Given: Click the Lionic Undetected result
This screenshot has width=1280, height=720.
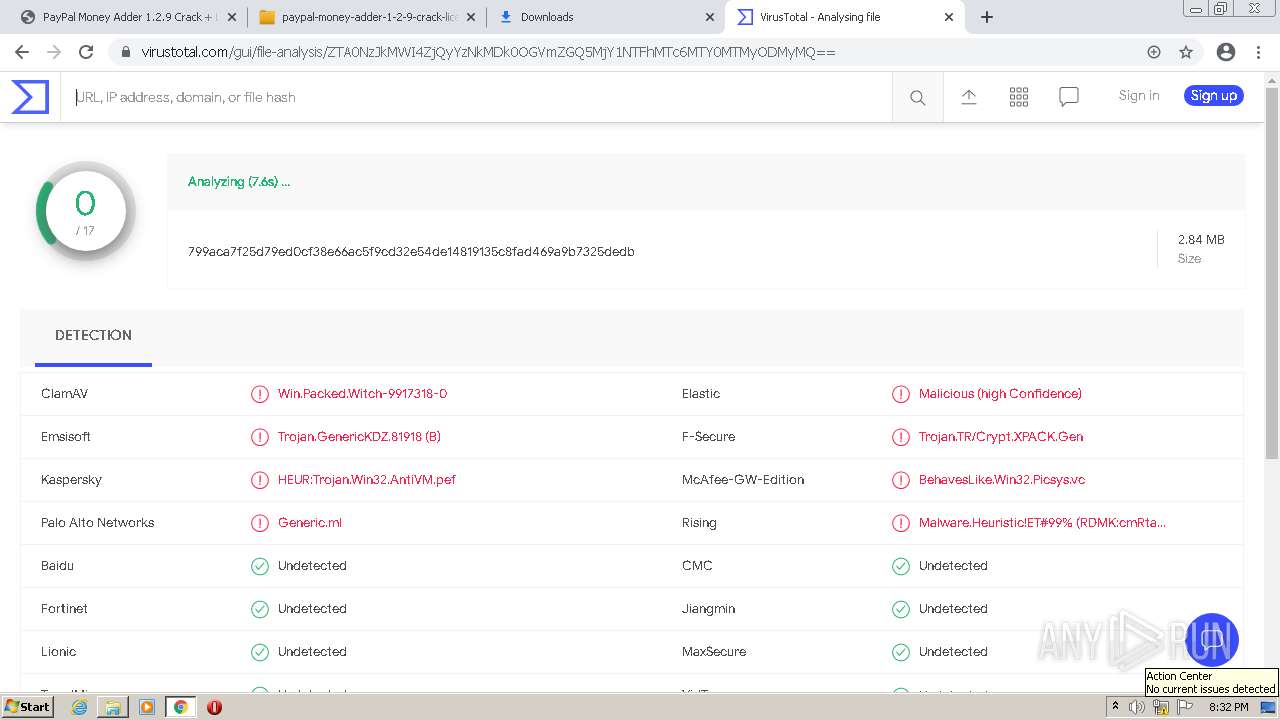Looking at the screenshot, I should tap(312, 652).
